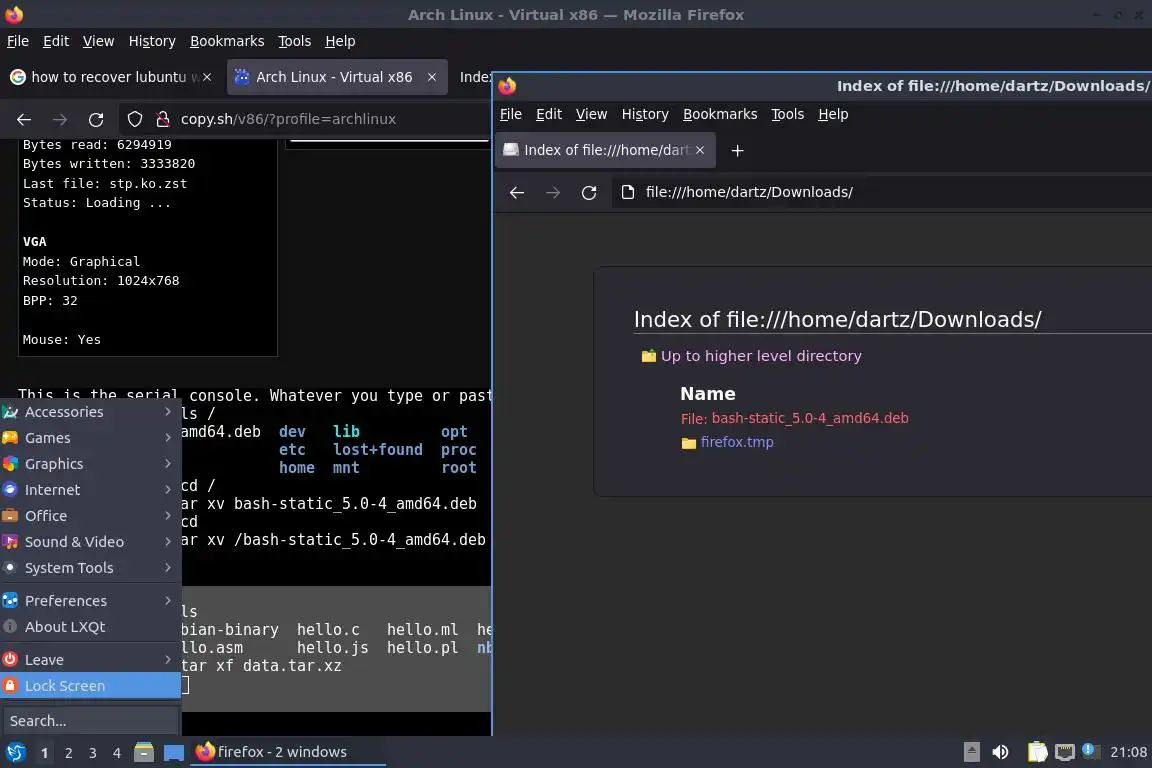Screen dimensions: 1152x768
Task: Open File menu in Downloads index window
Action: pos(511,114)
